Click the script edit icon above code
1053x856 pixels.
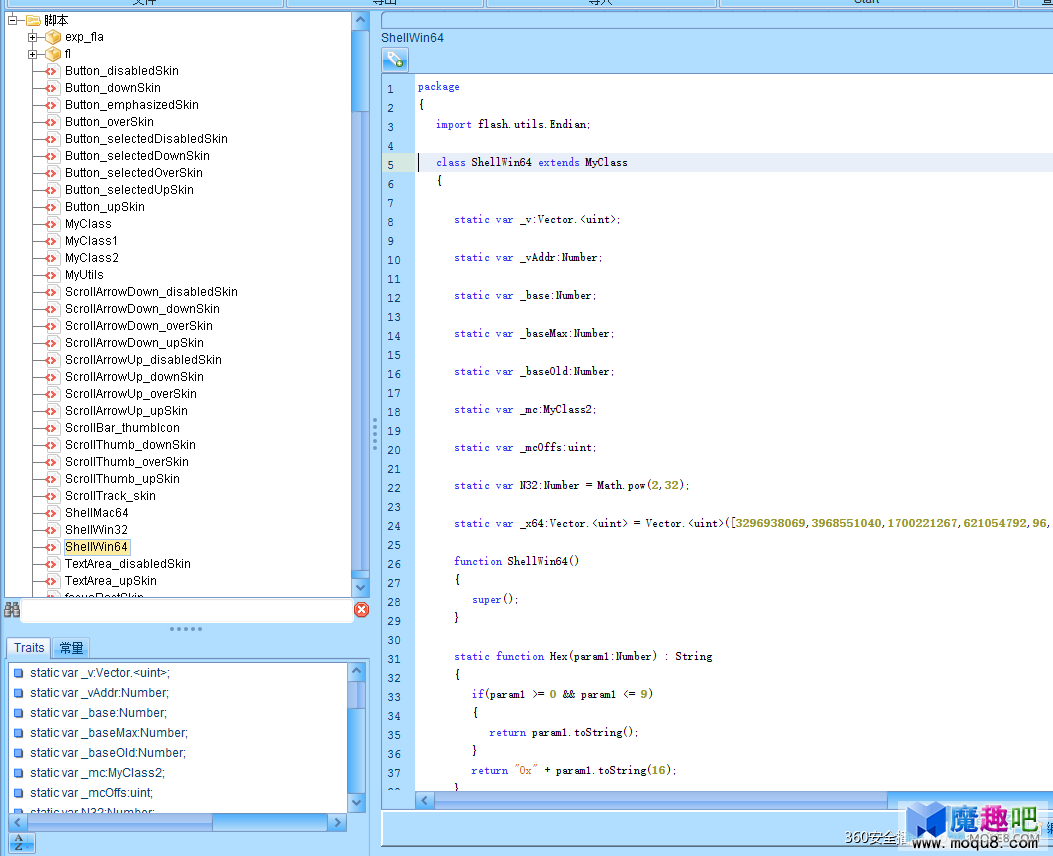[x=395, y=60]
